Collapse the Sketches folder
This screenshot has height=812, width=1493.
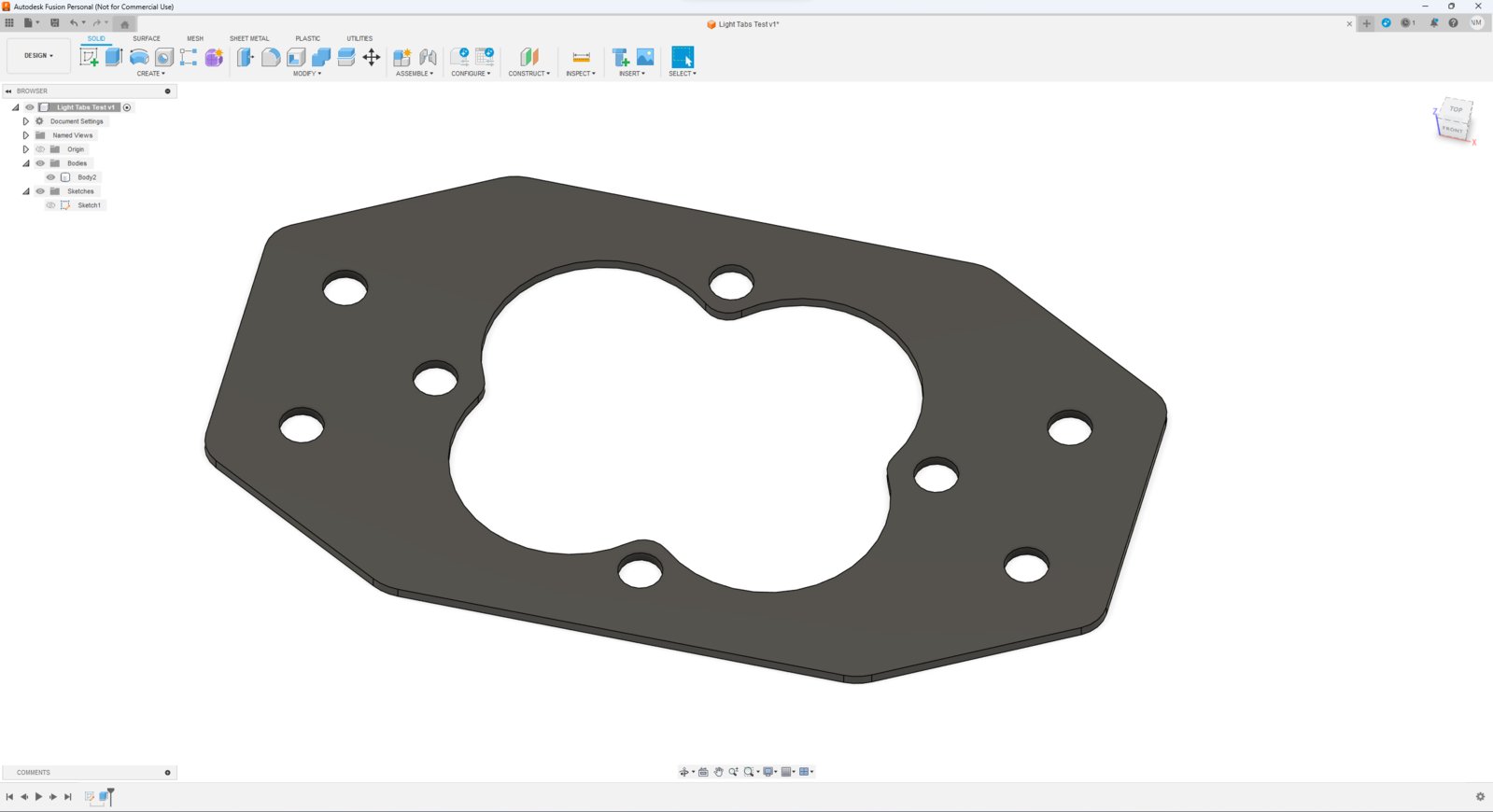coord(26,191)
